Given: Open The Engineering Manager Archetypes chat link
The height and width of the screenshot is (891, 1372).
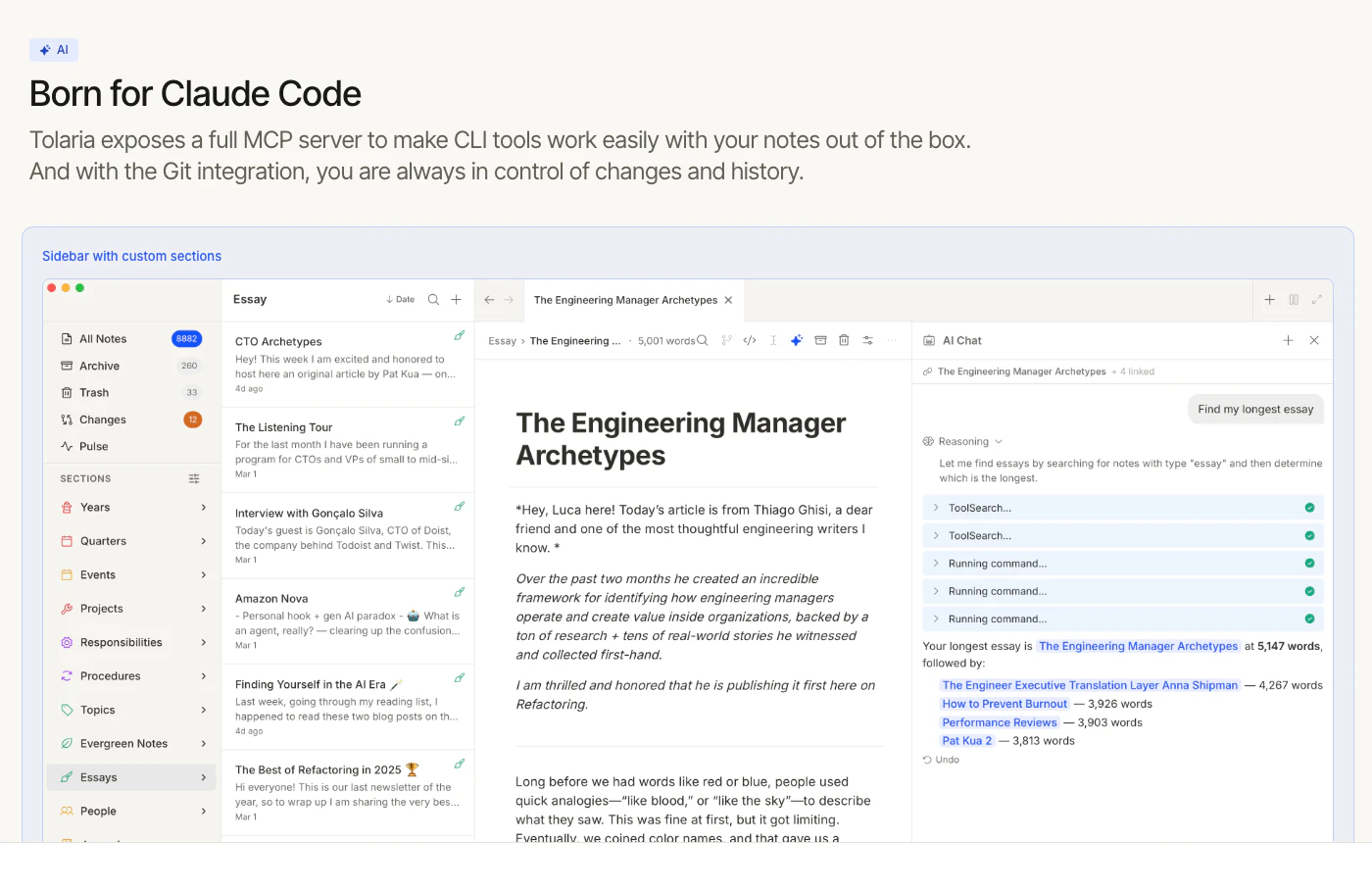Looking at the screenshot, I should tap(1138, 647).
